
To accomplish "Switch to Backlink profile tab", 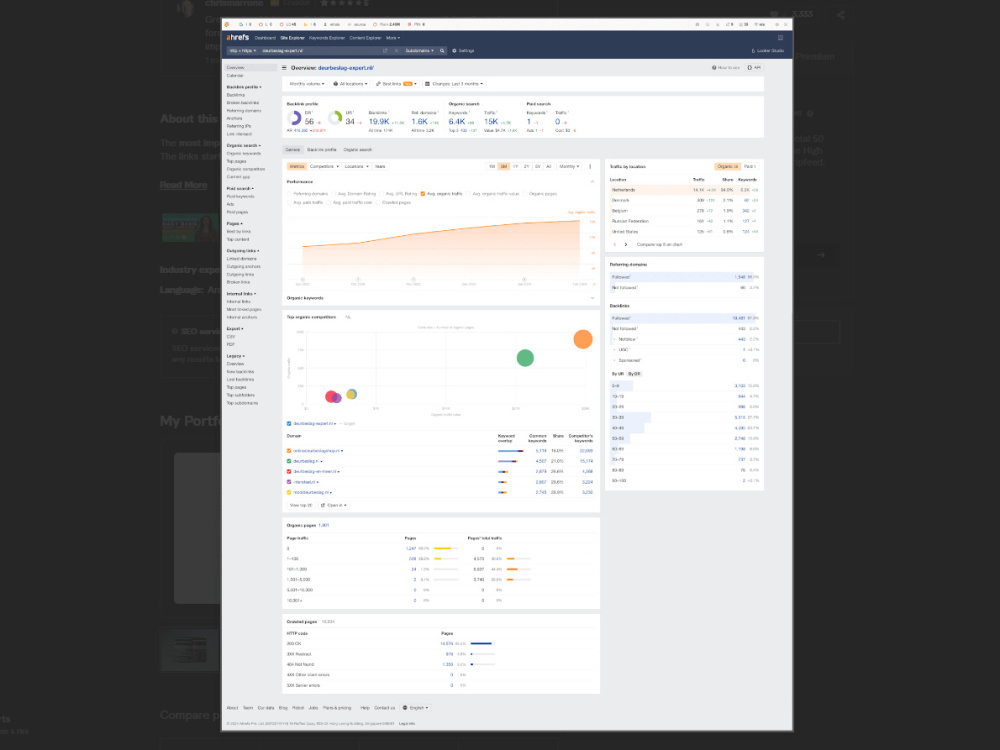I will [321, 150].
